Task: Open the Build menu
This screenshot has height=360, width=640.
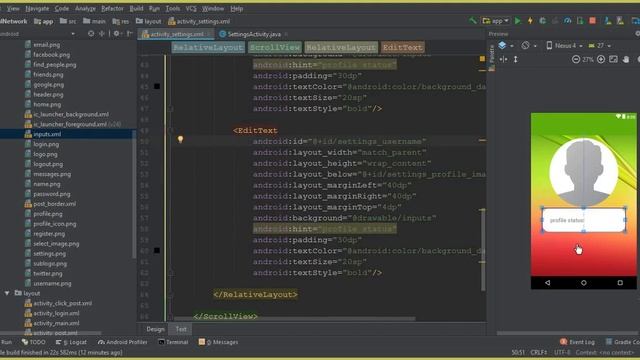Action: point(136,8)
